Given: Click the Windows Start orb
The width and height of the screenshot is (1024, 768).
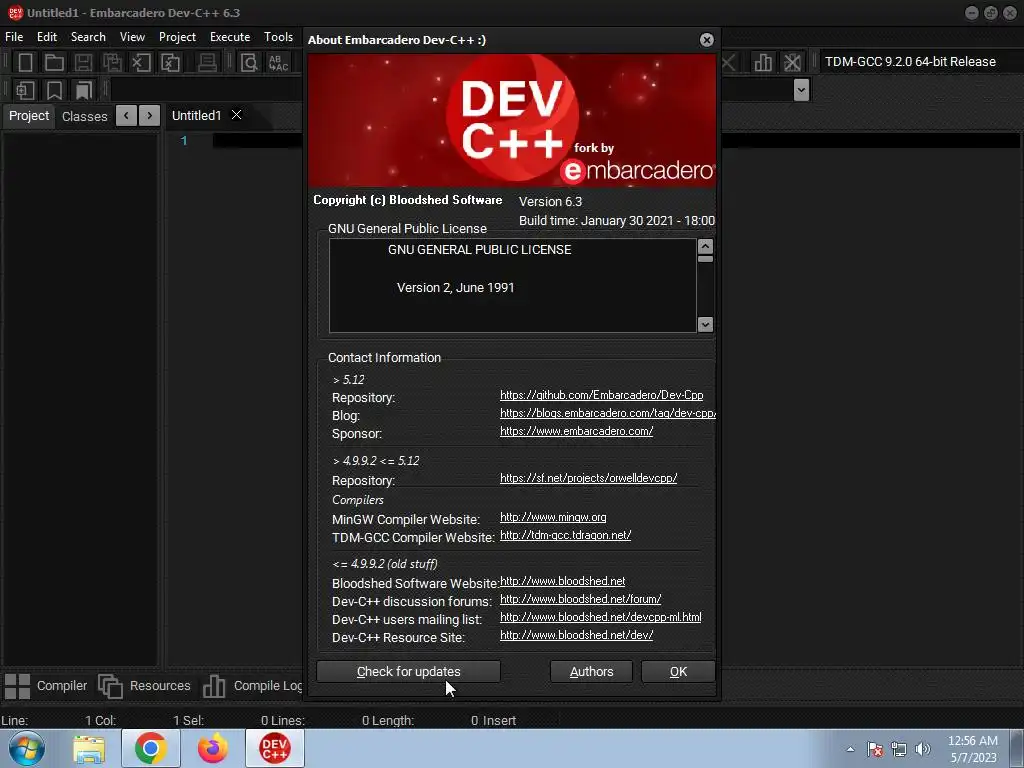Looking at the screenshot, I should pos(27,748).
